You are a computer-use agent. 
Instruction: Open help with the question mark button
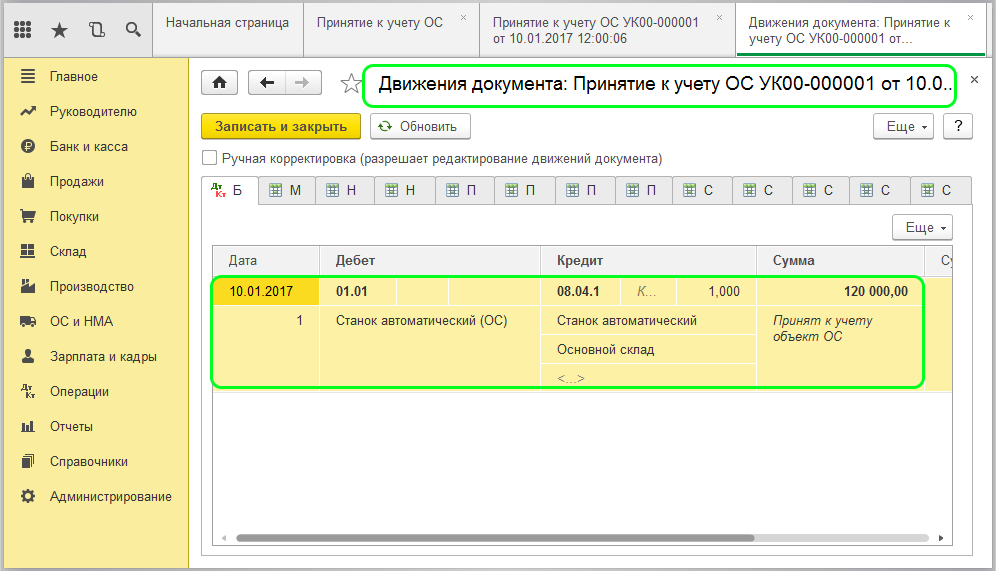point(958,126)
